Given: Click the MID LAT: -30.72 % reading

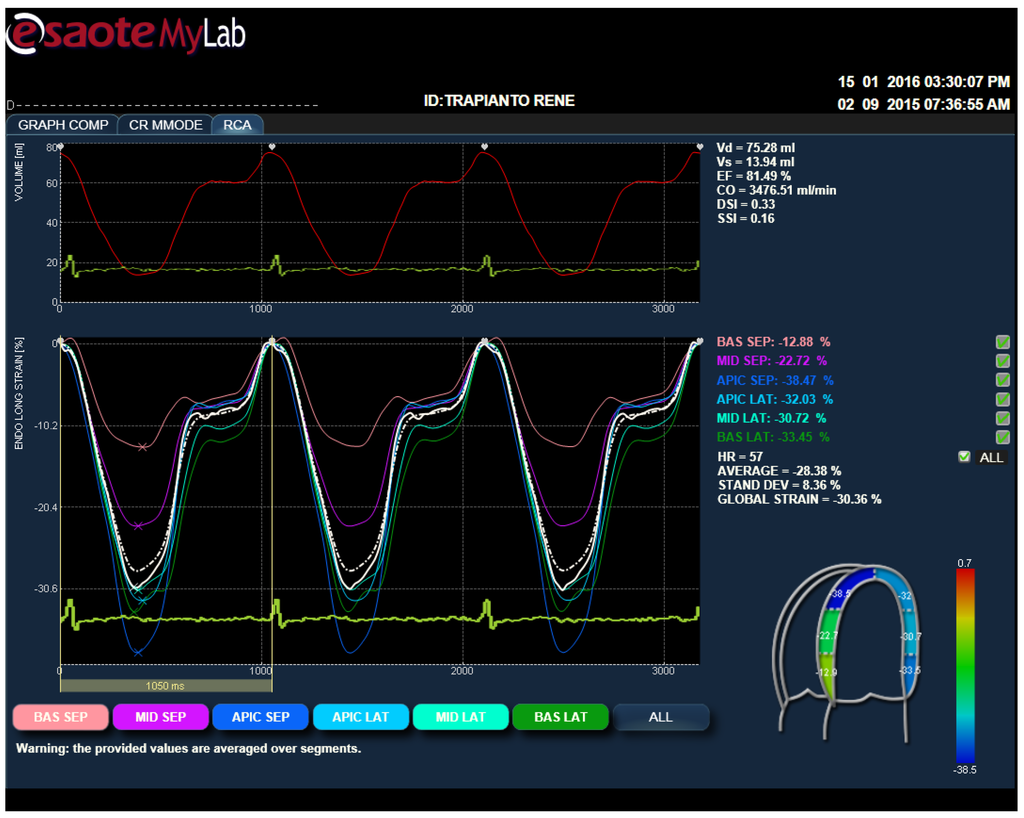Looking at the screenshot, I should coord(771,418).
